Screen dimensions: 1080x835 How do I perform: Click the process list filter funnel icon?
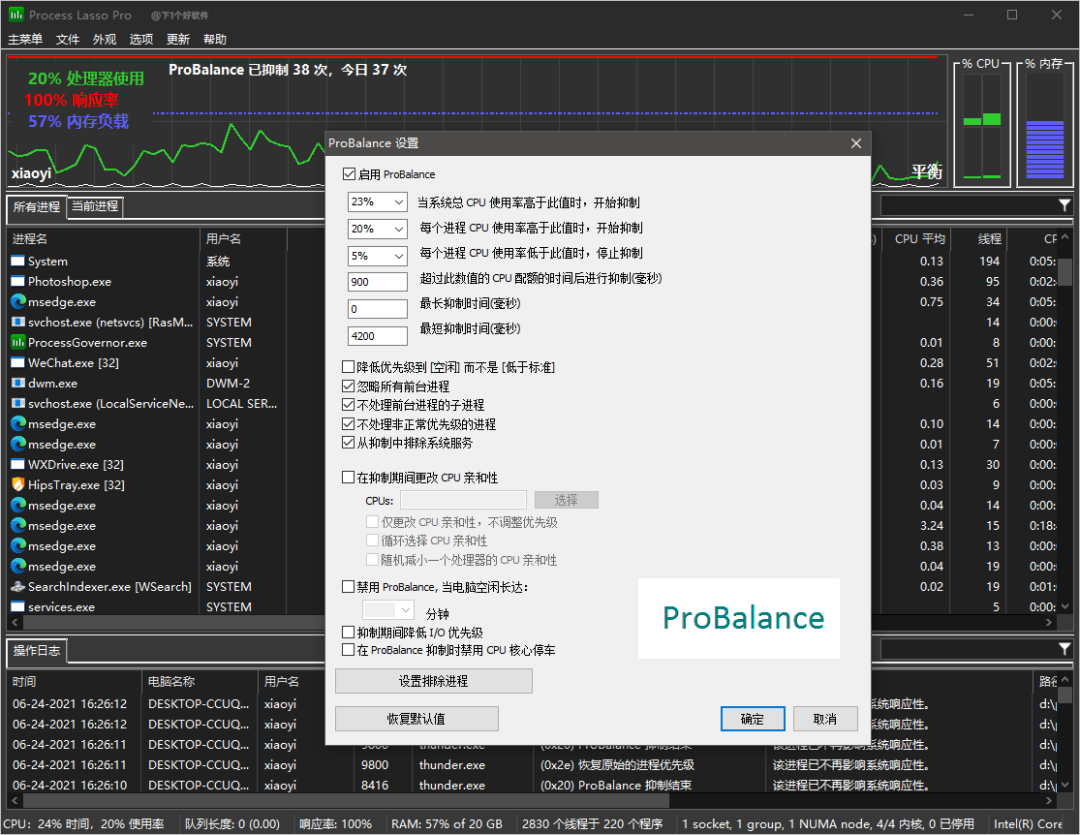[x=1064, y=205]
